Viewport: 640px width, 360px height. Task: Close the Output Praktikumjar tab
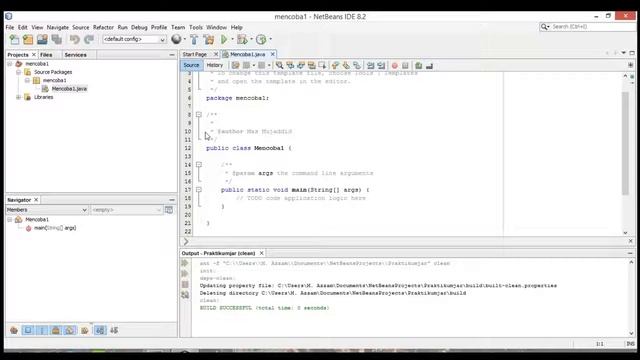pos(262,253)
